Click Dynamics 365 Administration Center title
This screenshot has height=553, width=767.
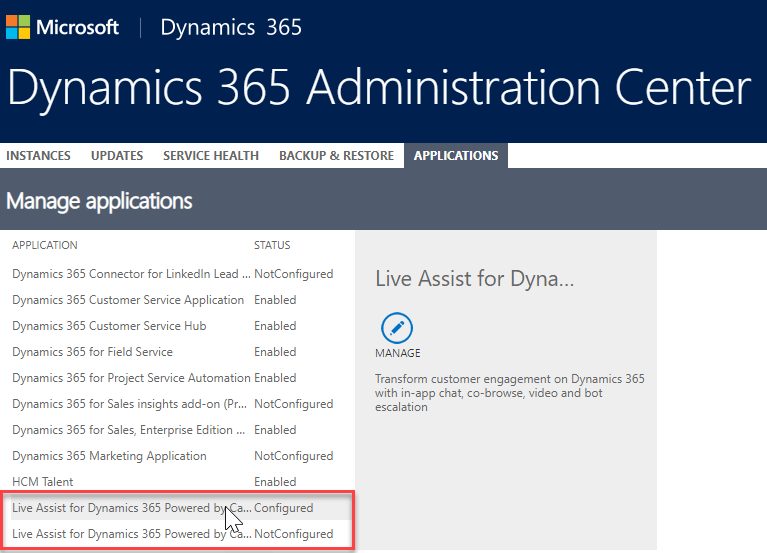point(379,88)
